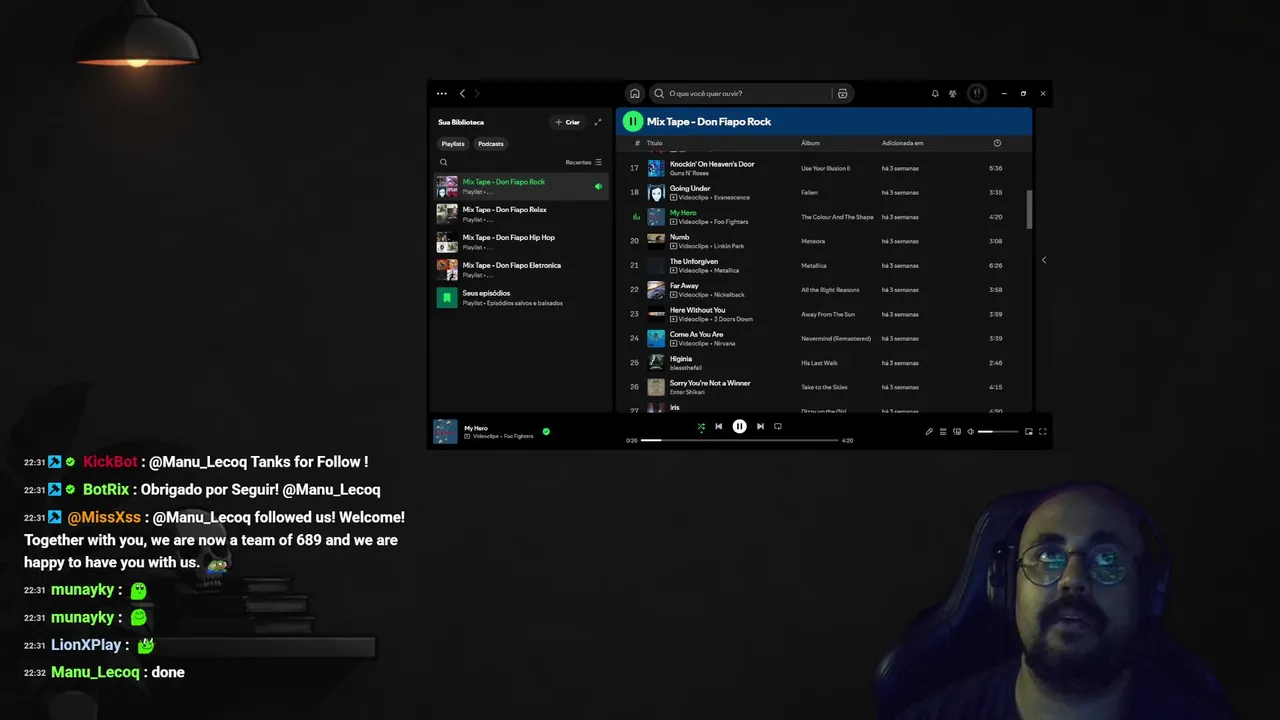Filter library by Podcasts
This screenshot has height=720, width=1280.
tap(491, 144)
